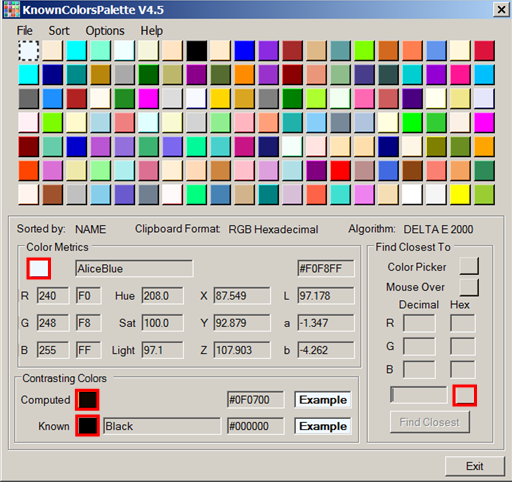
Task: Toggle the Mouse Over button
Action: pos(469,287)
